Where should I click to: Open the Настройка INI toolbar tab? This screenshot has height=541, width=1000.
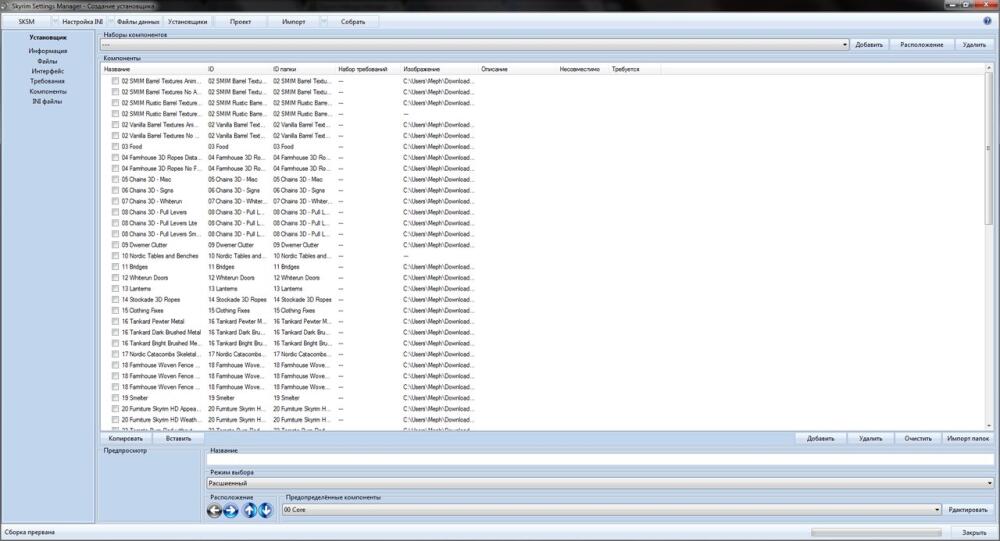(82, 22)
